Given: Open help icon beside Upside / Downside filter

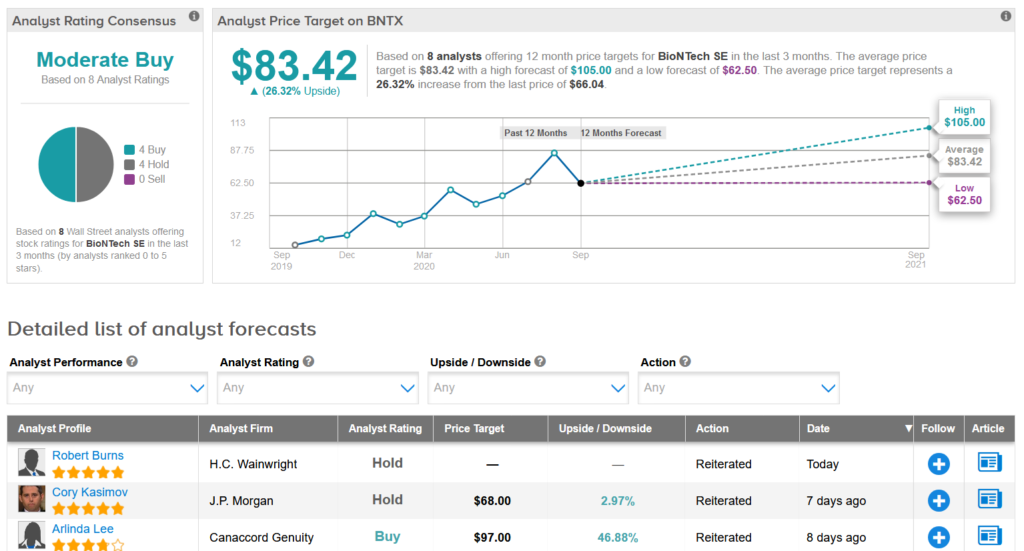Looking at the screenshot, I should (540, 361).
